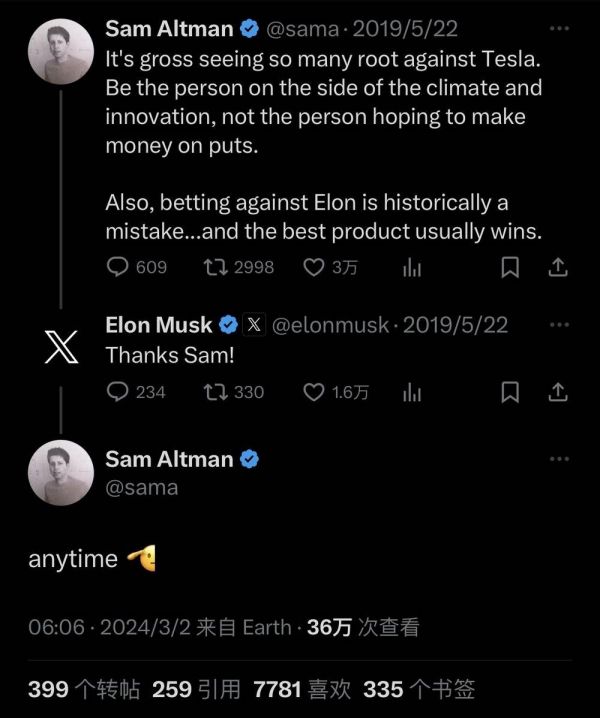Open the @sama handle in main tweet
600x718 pixels.
[x=141, y=488]
